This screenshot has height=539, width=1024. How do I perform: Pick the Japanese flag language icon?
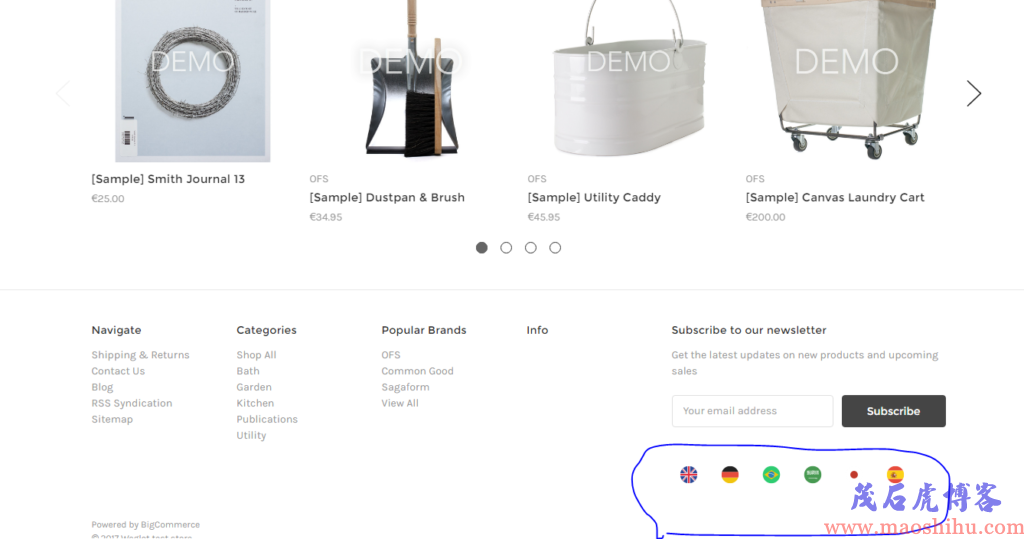pyautogui.click(x=854, y=474)
